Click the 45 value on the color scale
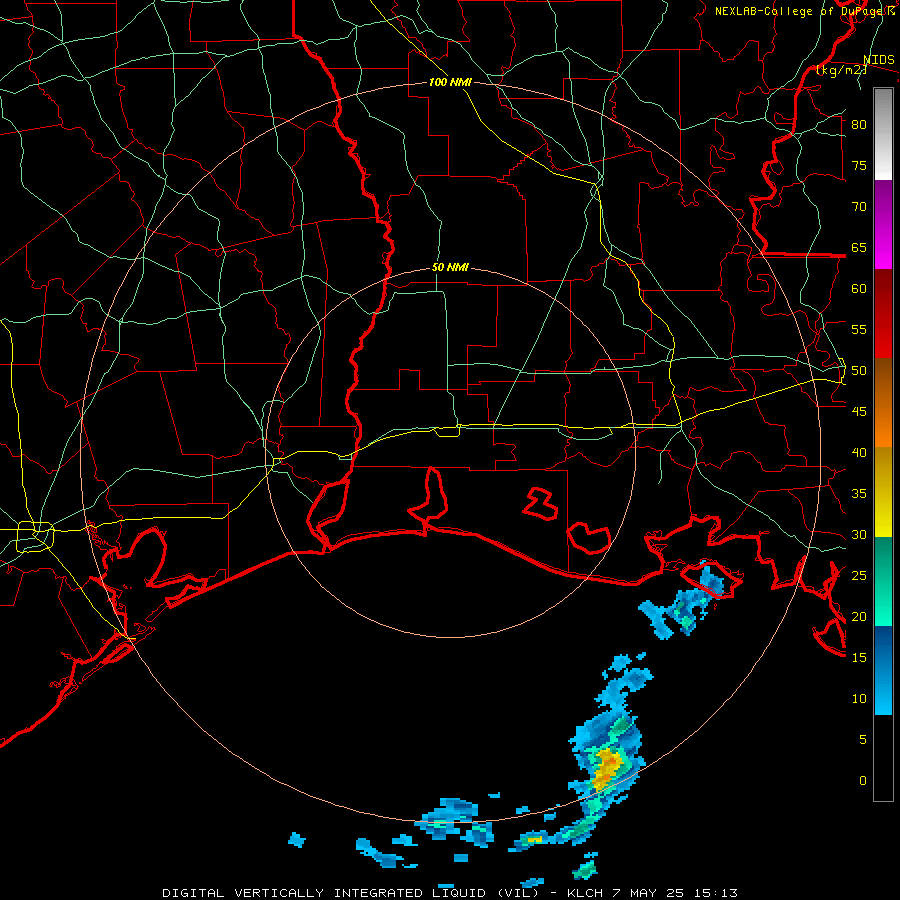The height and width of the screenshot is (900, 900). [x=859, y=412]
